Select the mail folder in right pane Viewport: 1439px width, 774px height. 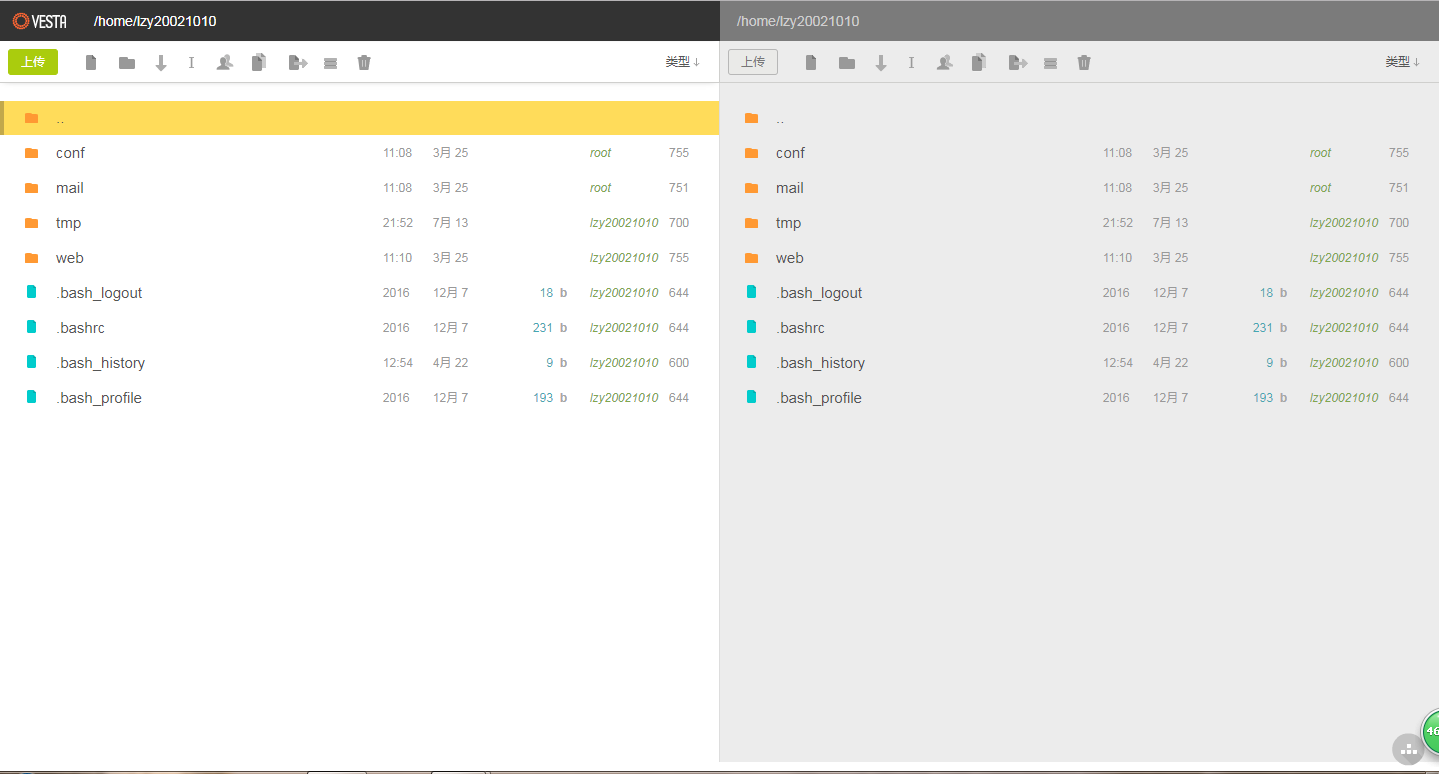click(x=1080, y=188)
